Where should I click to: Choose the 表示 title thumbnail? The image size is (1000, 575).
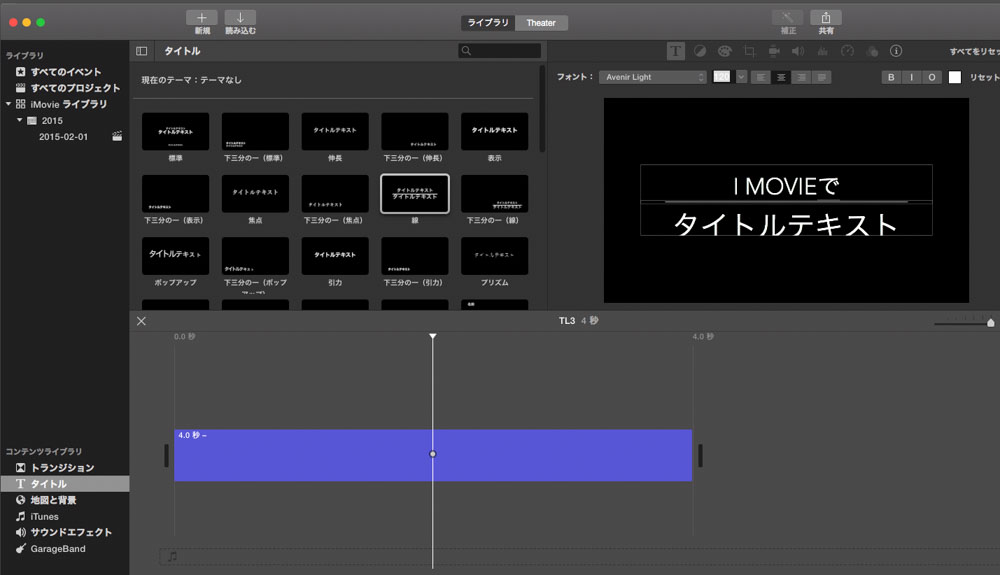(494, 131)
